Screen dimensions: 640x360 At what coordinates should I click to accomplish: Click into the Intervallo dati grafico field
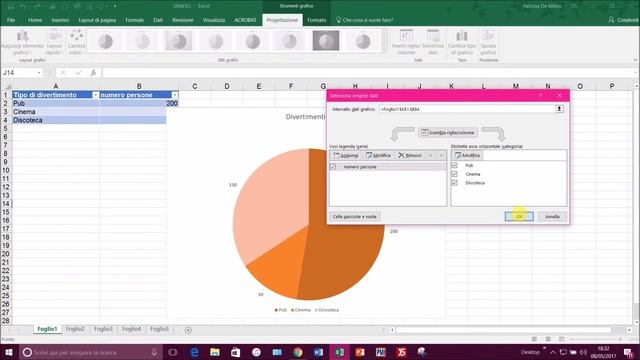[x=466, y=109]
